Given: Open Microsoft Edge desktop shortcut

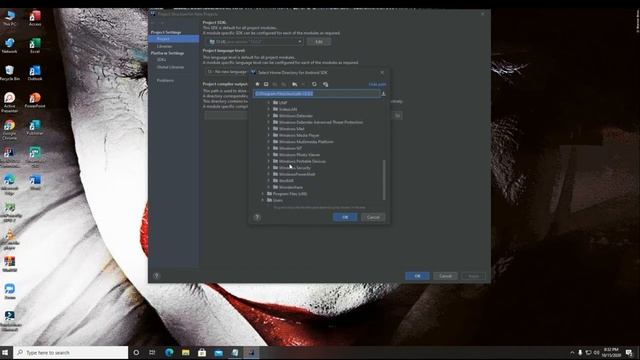Looking at the screenshot, I should coord(9,184).
